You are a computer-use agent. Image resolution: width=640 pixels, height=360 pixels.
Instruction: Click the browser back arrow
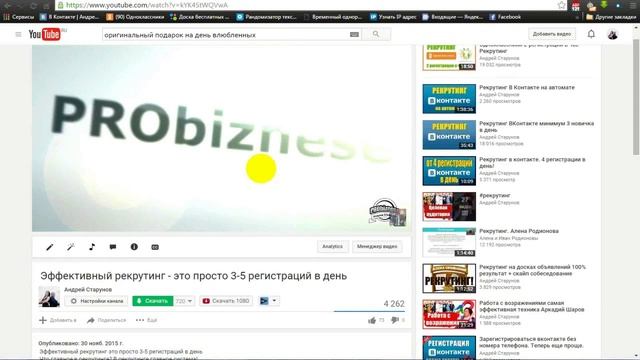[x=7, y=5]
